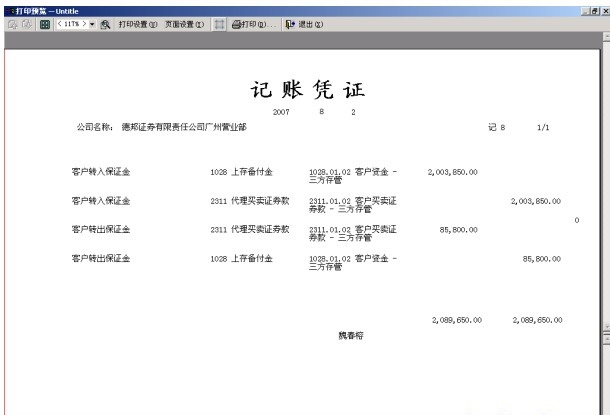Click the print preview window icon
This screenshot has height=415, width=610.
[x=4, y=7]
